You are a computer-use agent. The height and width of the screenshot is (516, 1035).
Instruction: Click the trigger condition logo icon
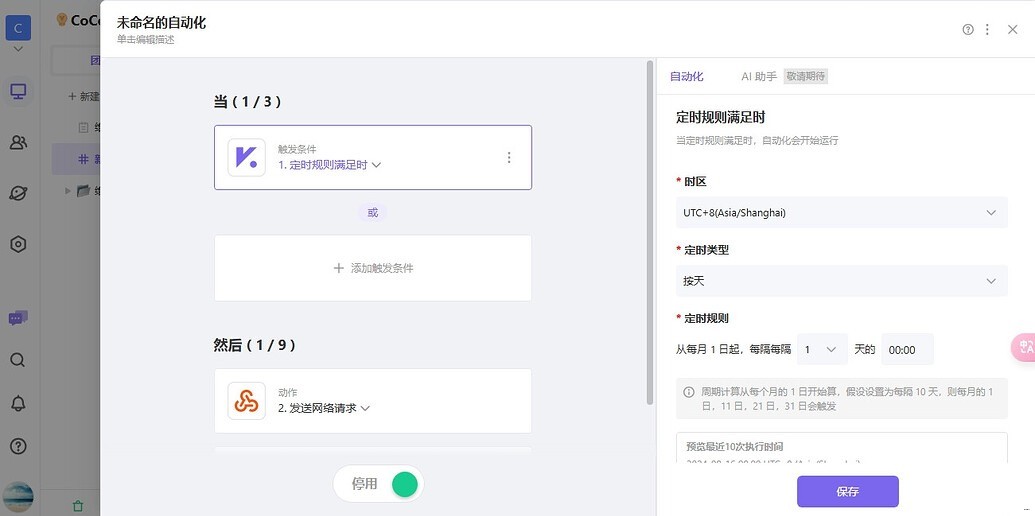tap(246, 158)
